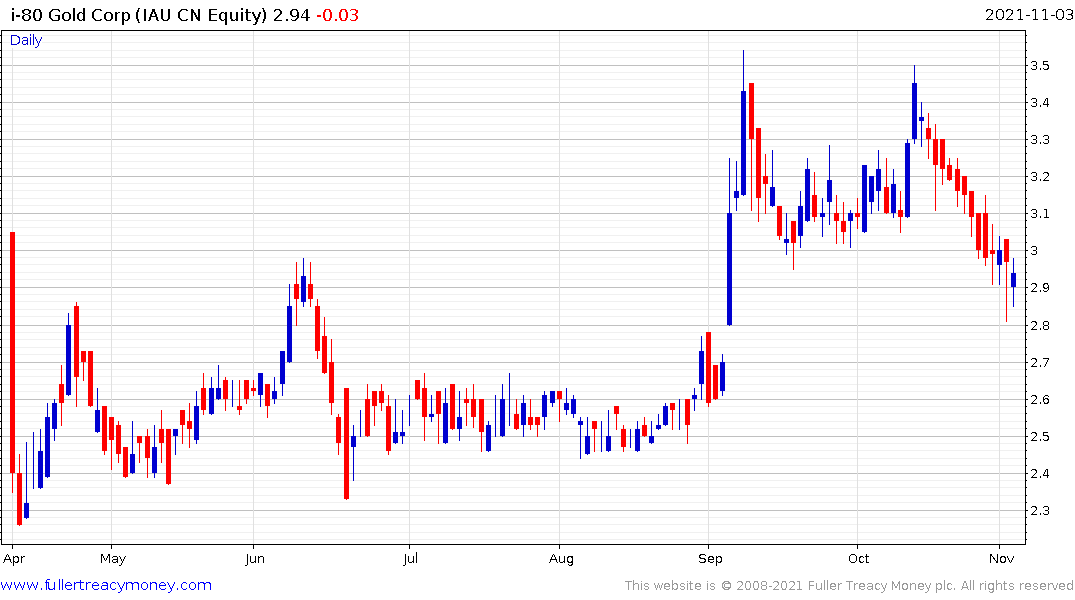Click the 'Jun' x-axis label
The height and width of the screenshot is (600, 1075).
[x=255, y=559]
